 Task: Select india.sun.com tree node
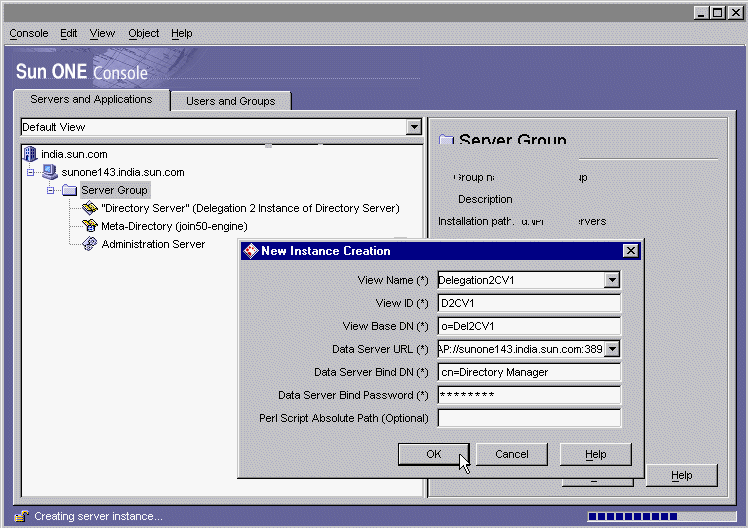pos(74,154)
